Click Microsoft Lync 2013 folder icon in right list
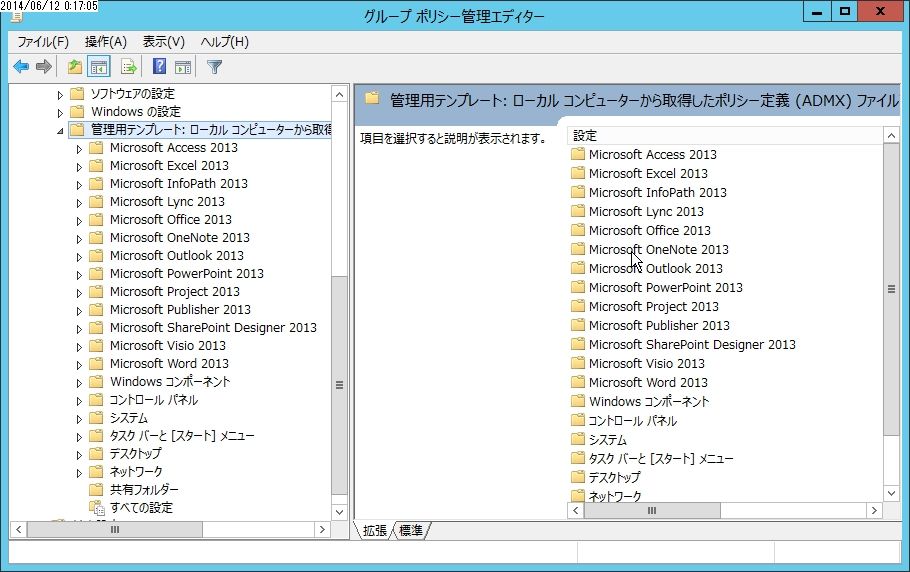This screenshot has height=572, width=910. click(x=577, y=211)
